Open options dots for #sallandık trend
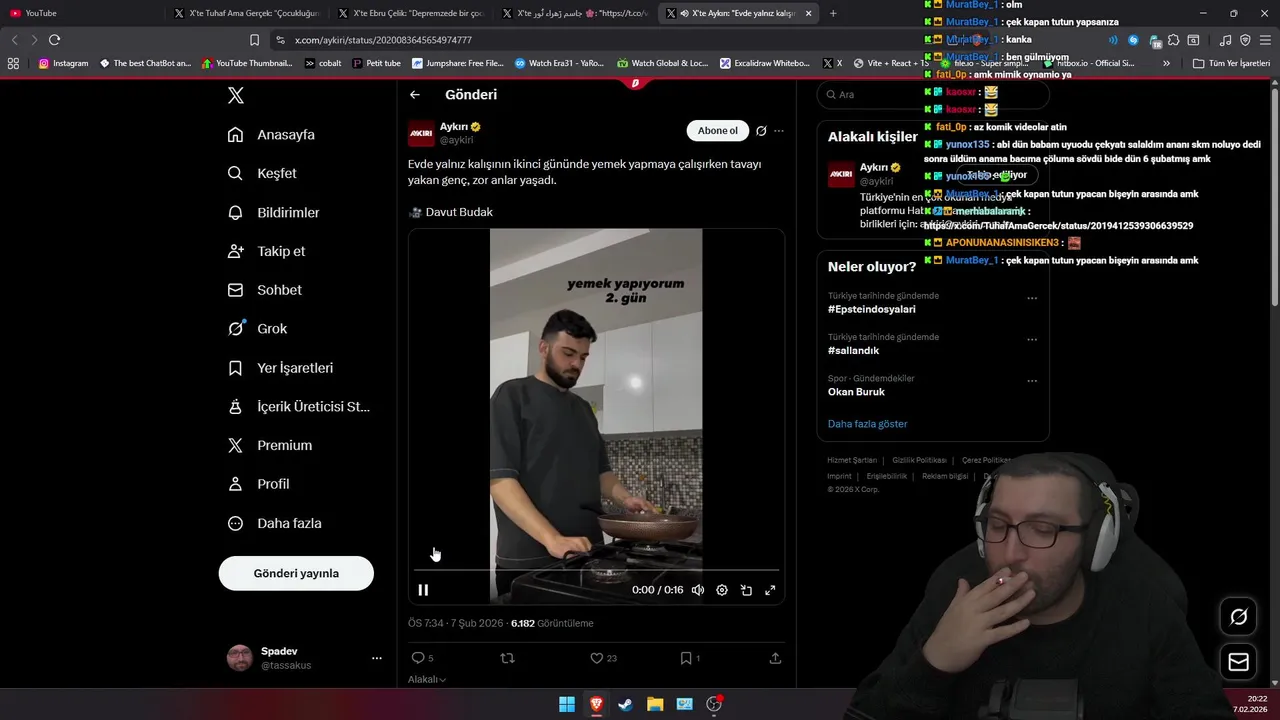1280x720 pixels. coord(1032,339)
